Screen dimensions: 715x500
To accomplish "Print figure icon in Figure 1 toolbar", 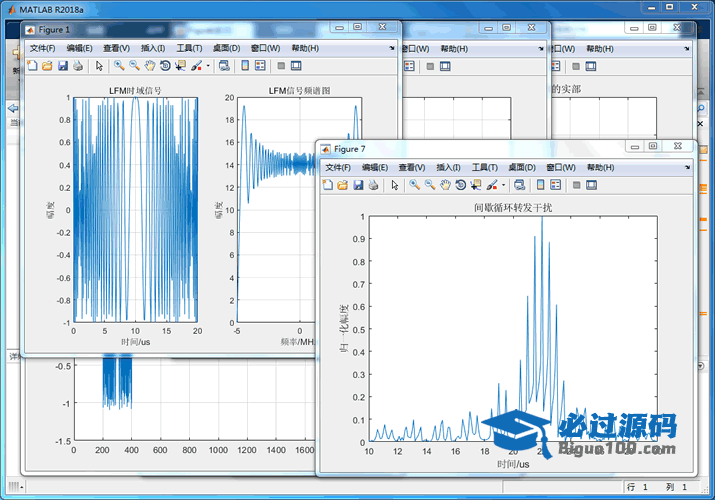I will click(x=78, y=66).
